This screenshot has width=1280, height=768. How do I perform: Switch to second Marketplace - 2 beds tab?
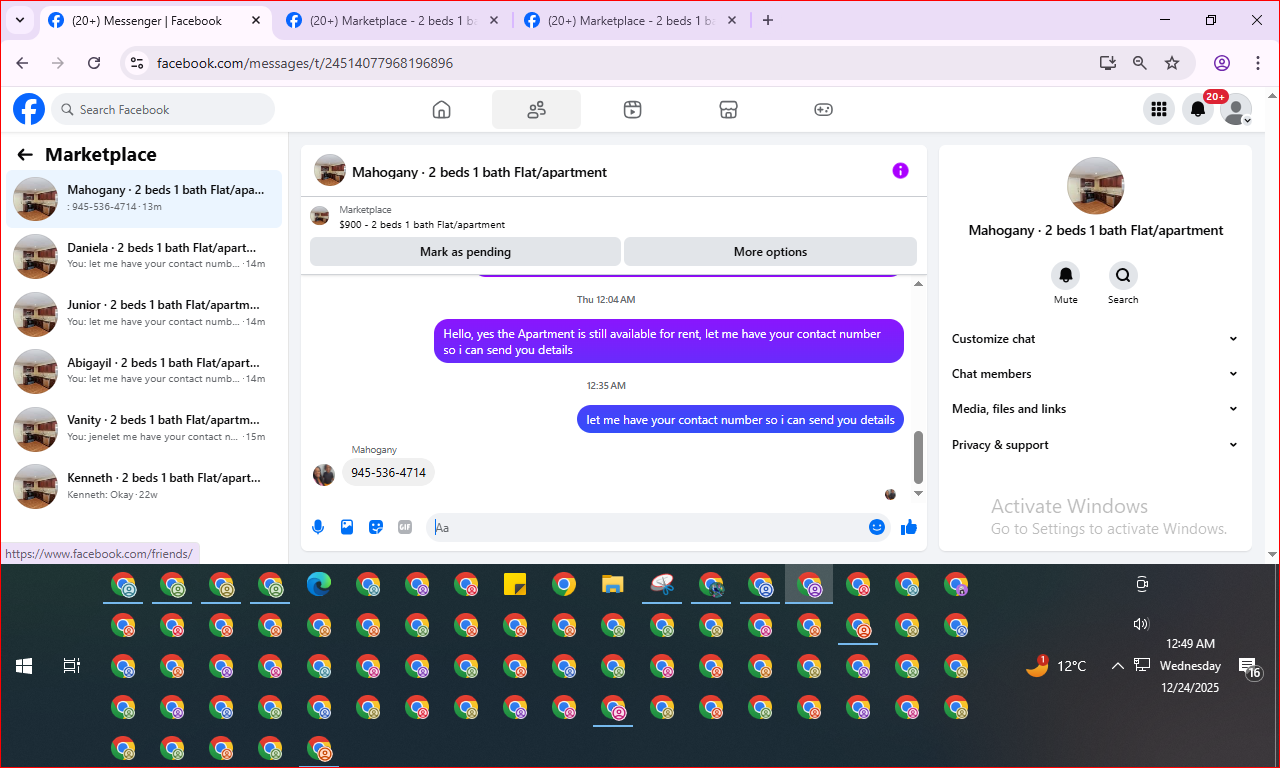pos(392,20)
